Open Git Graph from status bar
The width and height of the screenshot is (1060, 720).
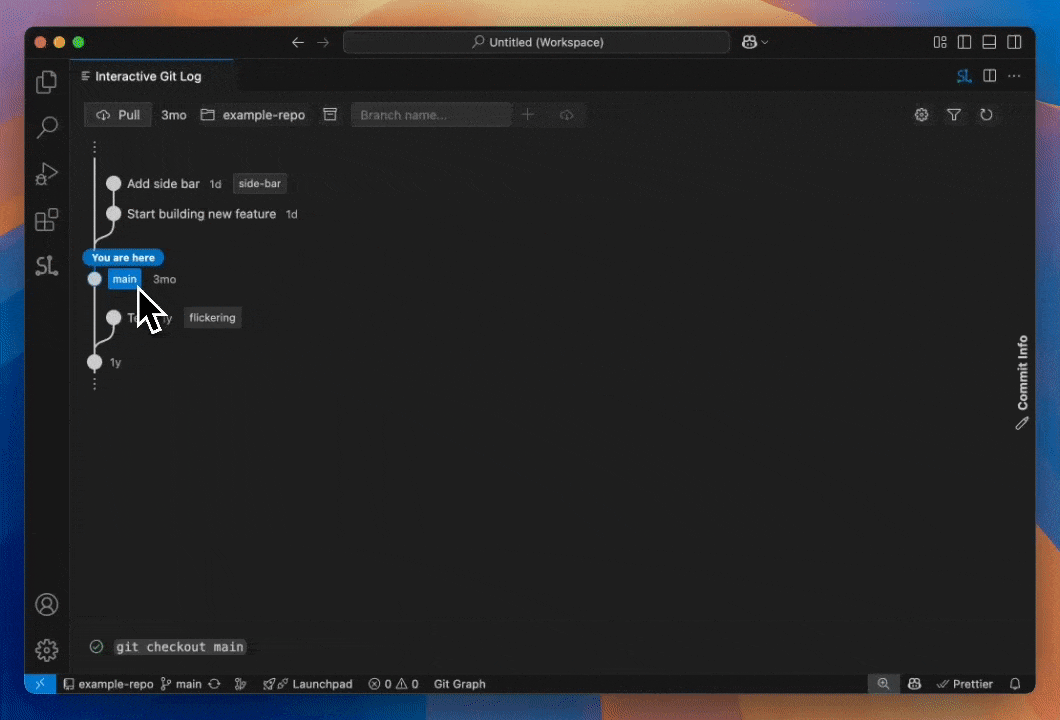[x=460, y=683]
